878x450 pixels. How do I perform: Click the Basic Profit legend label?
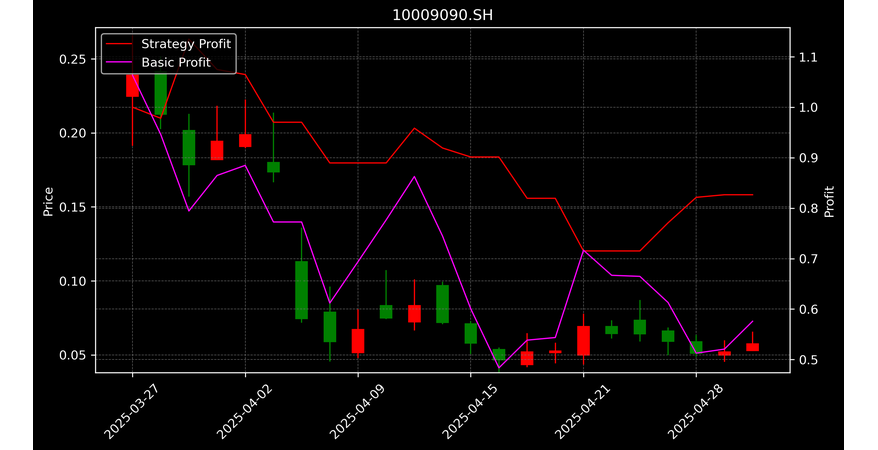pyautogui.click(x=176, y=62)
